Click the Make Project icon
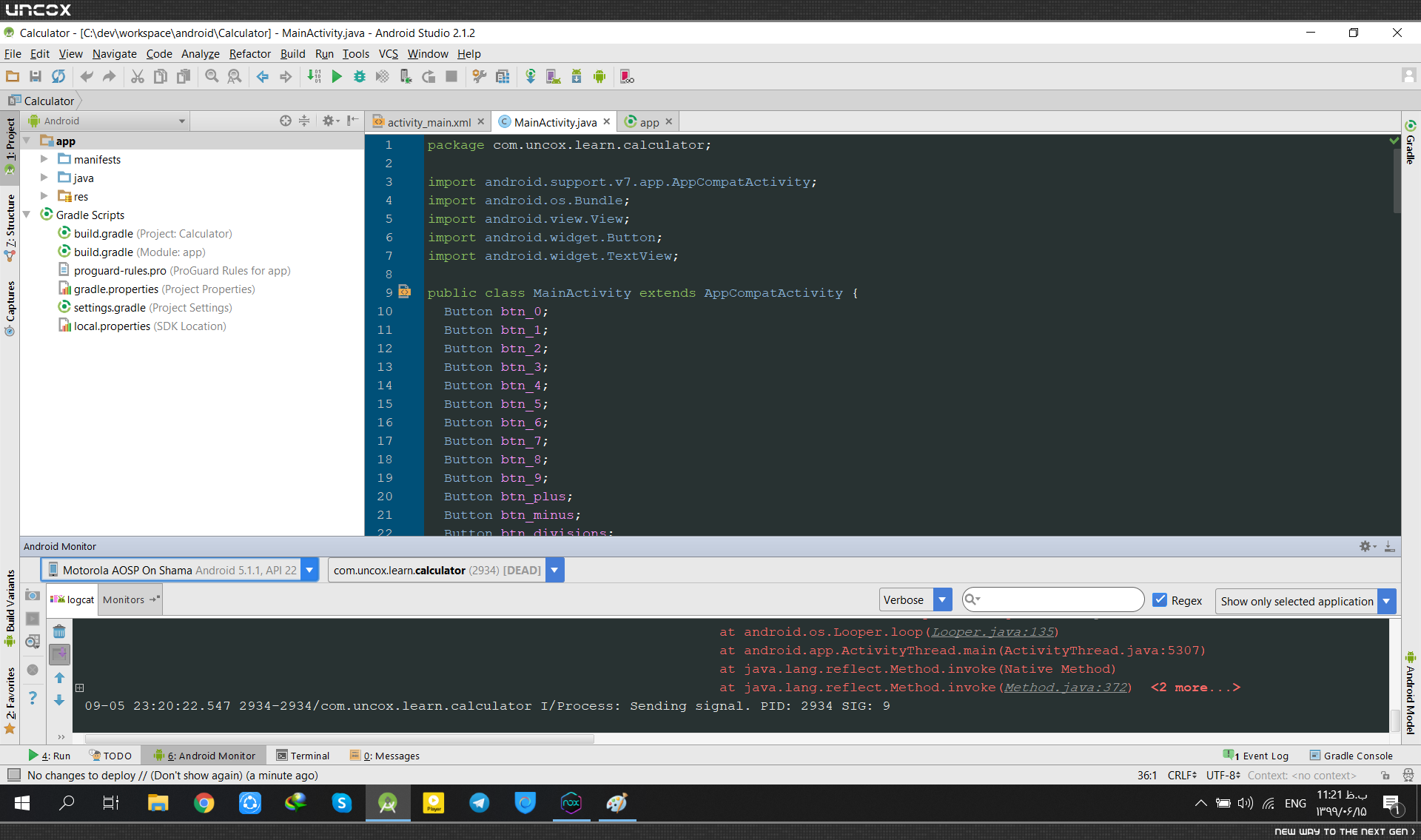The height and width of the screenshot is (840, 1421). coord(314,76)
